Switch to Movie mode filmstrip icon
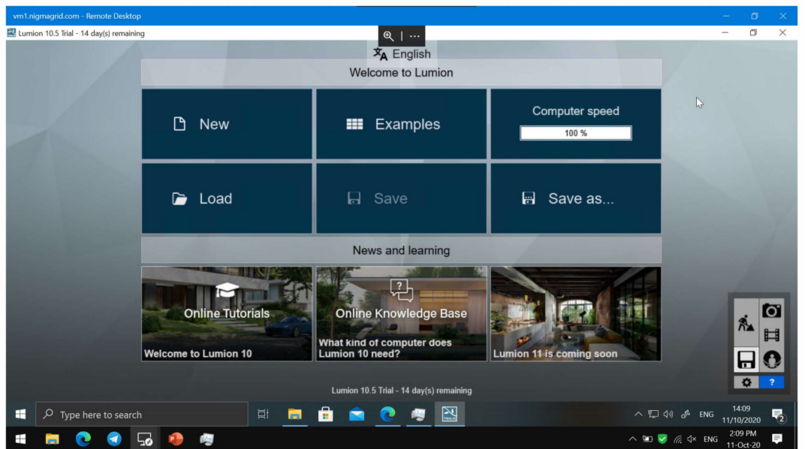The height and width of the screenshot is (449, 805). coord(771,335)
